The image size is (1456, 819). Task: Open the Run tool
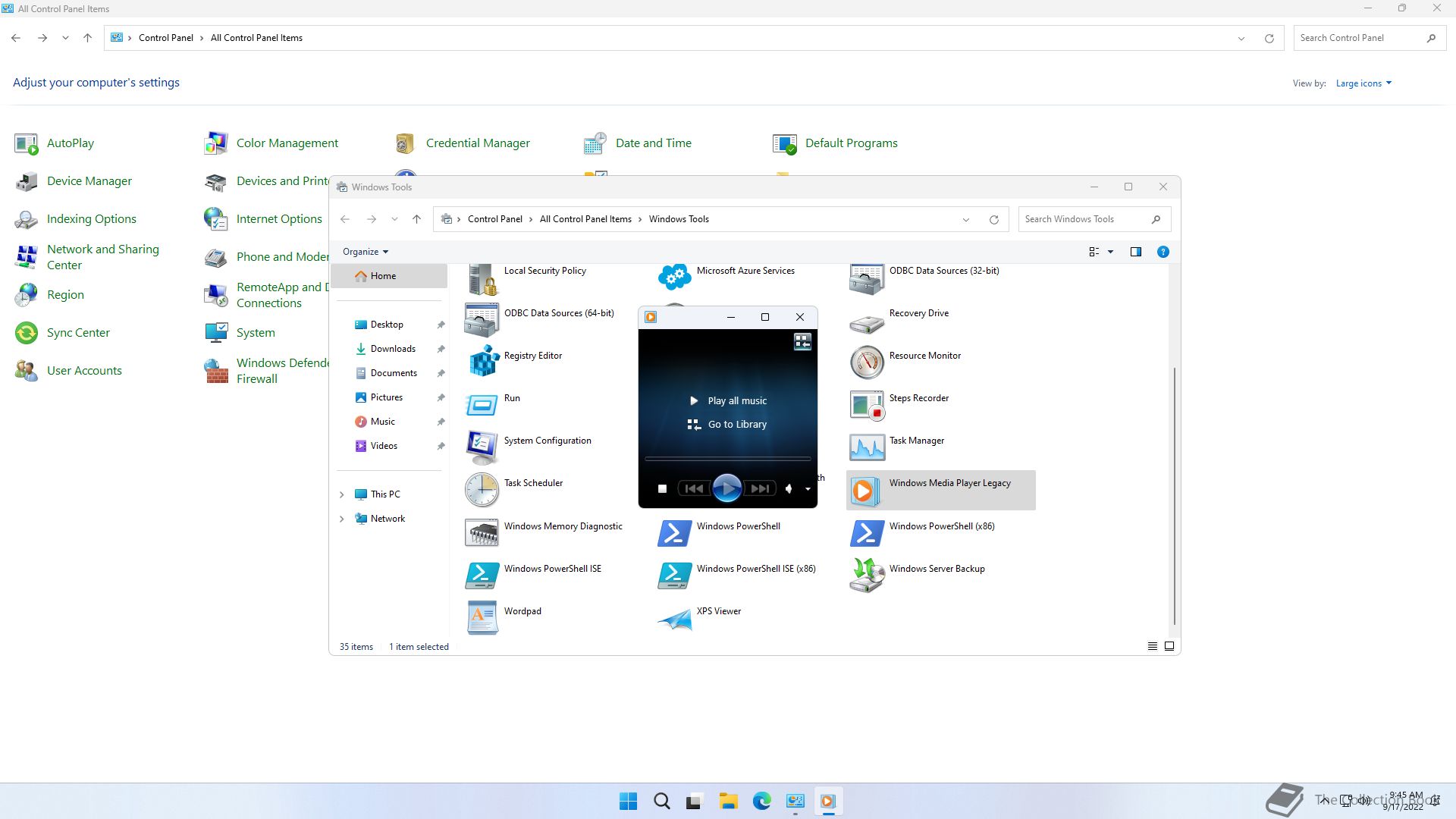493,403
